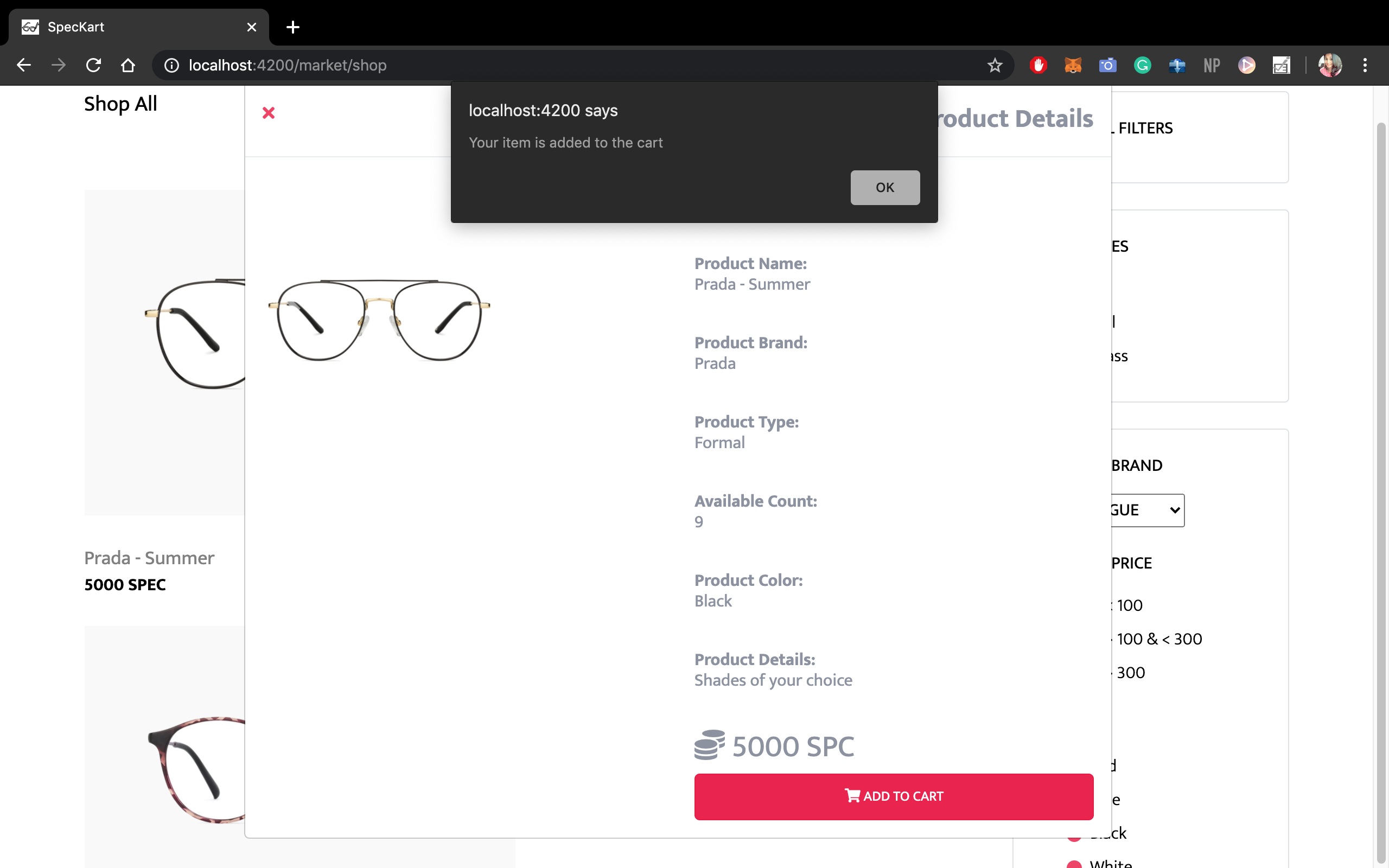Open the AdBlock red hand extension

click(x=1038, y=66)
